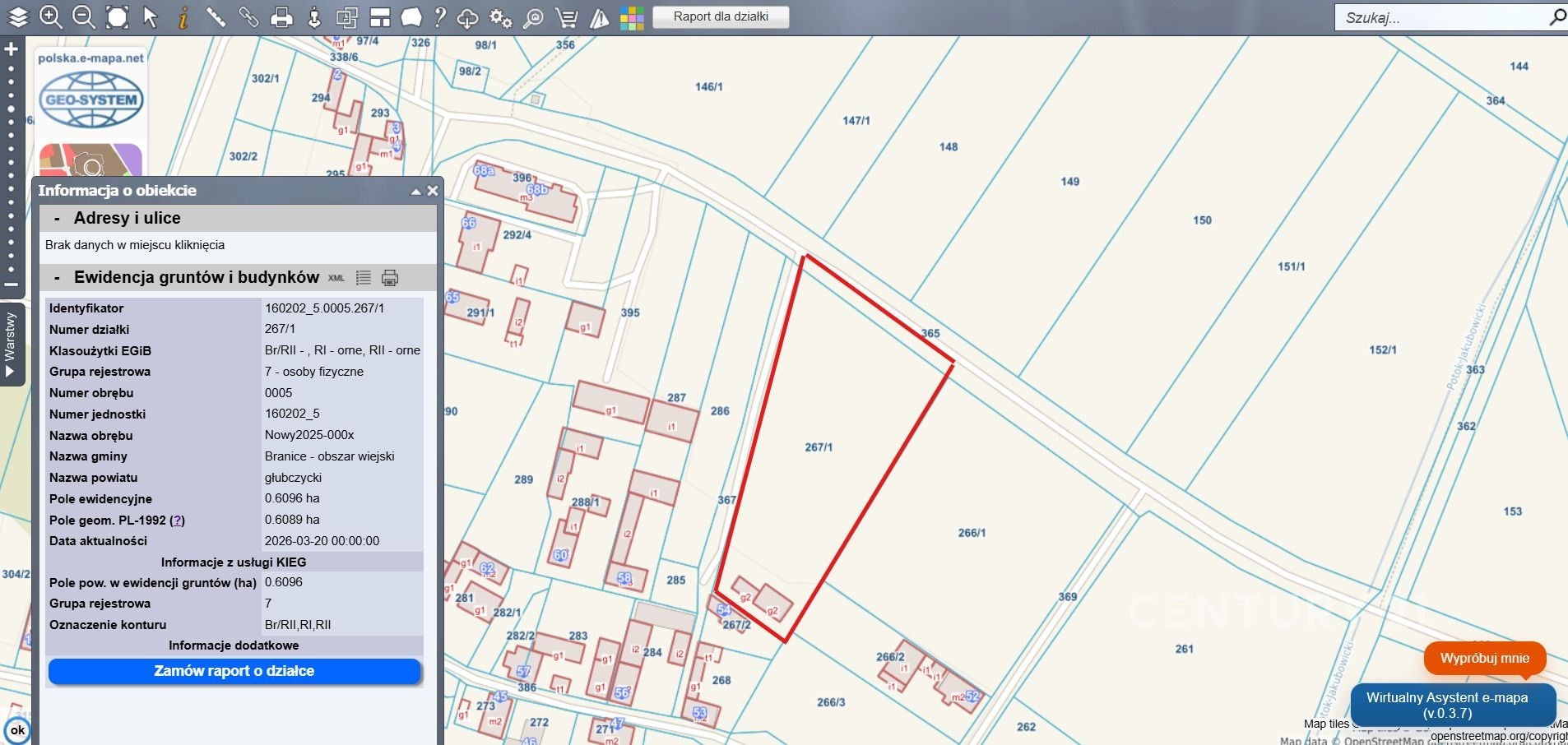Viewport: 1568px width, 745px height.
Task: Select the zoom out magnifier tool
Action: pos(84,16)
